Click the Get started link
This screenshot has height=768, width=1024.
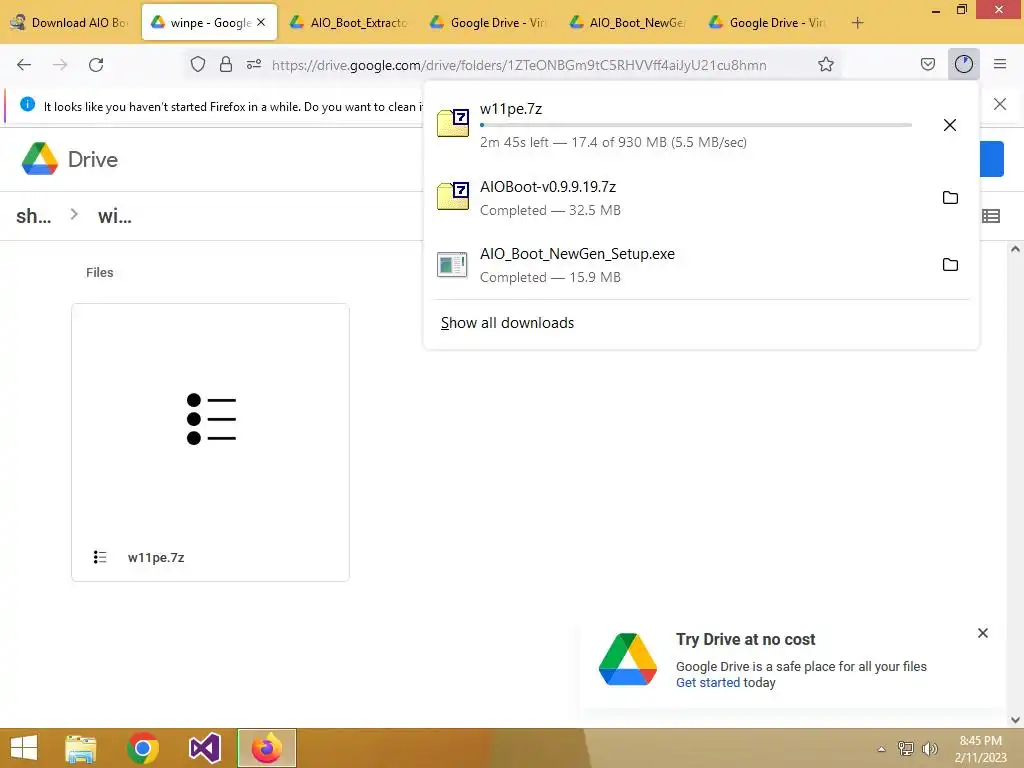707,682
